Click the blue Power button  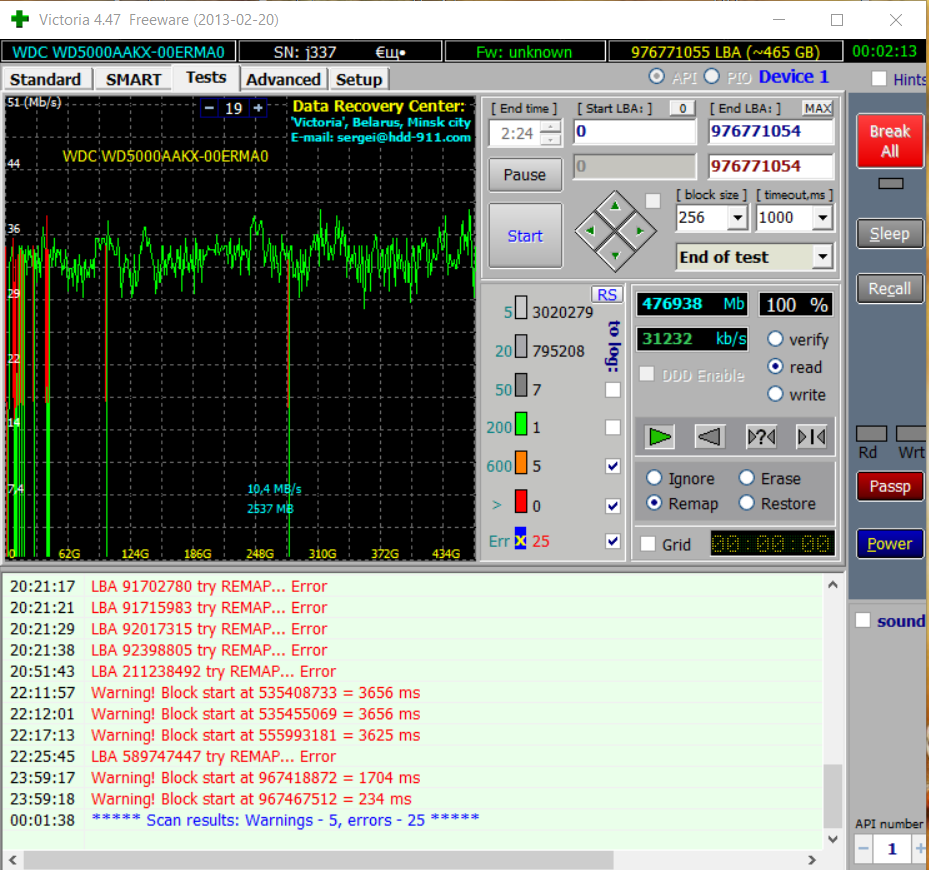click(x=889, y=543)
